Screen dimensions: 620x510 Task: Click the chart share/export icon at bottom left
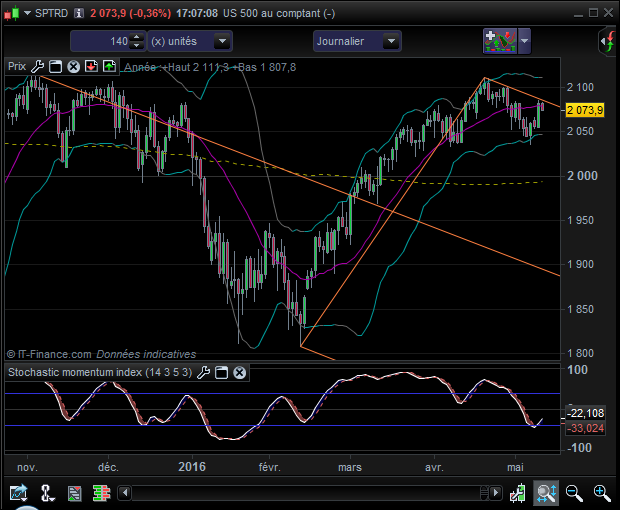(x=19, y=493)
